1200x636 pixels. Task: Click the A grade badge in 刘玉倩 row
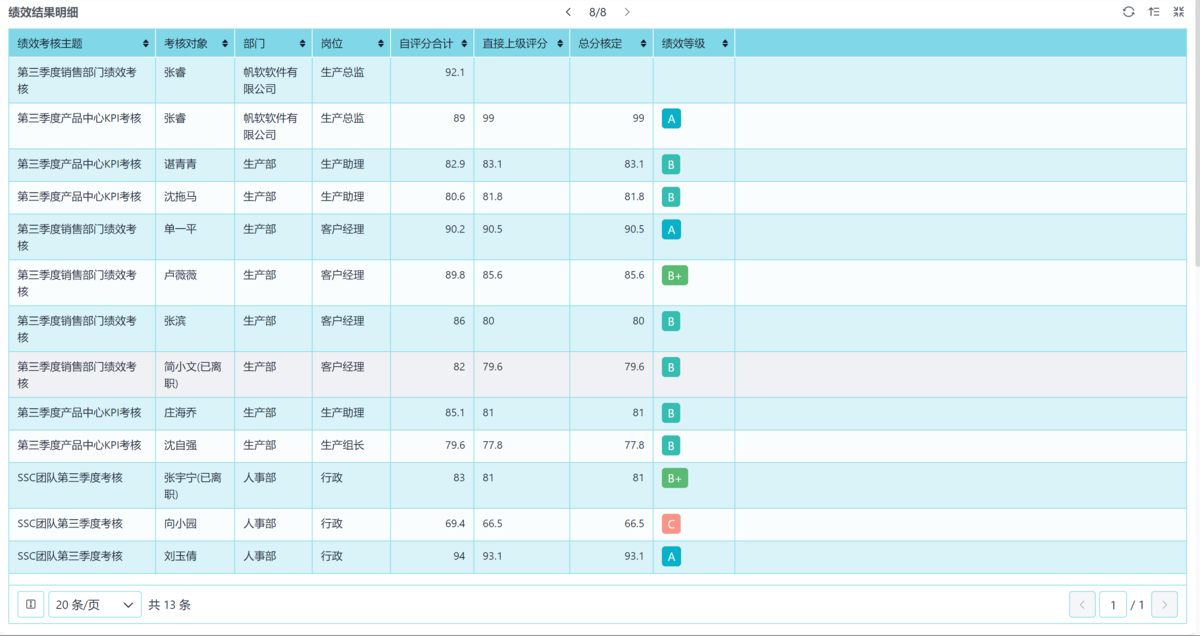point(671,556)
